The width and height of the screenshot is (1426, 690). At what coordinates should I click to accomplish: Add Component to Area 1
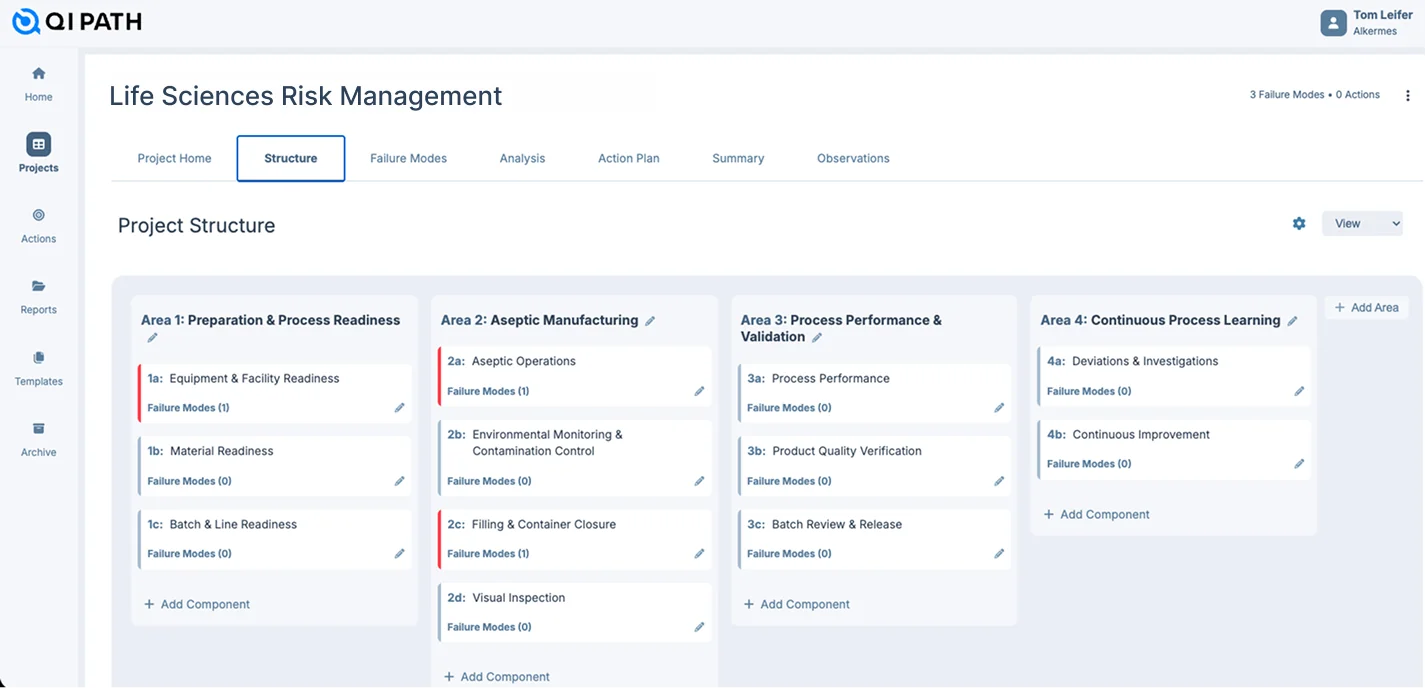[197, 604]
